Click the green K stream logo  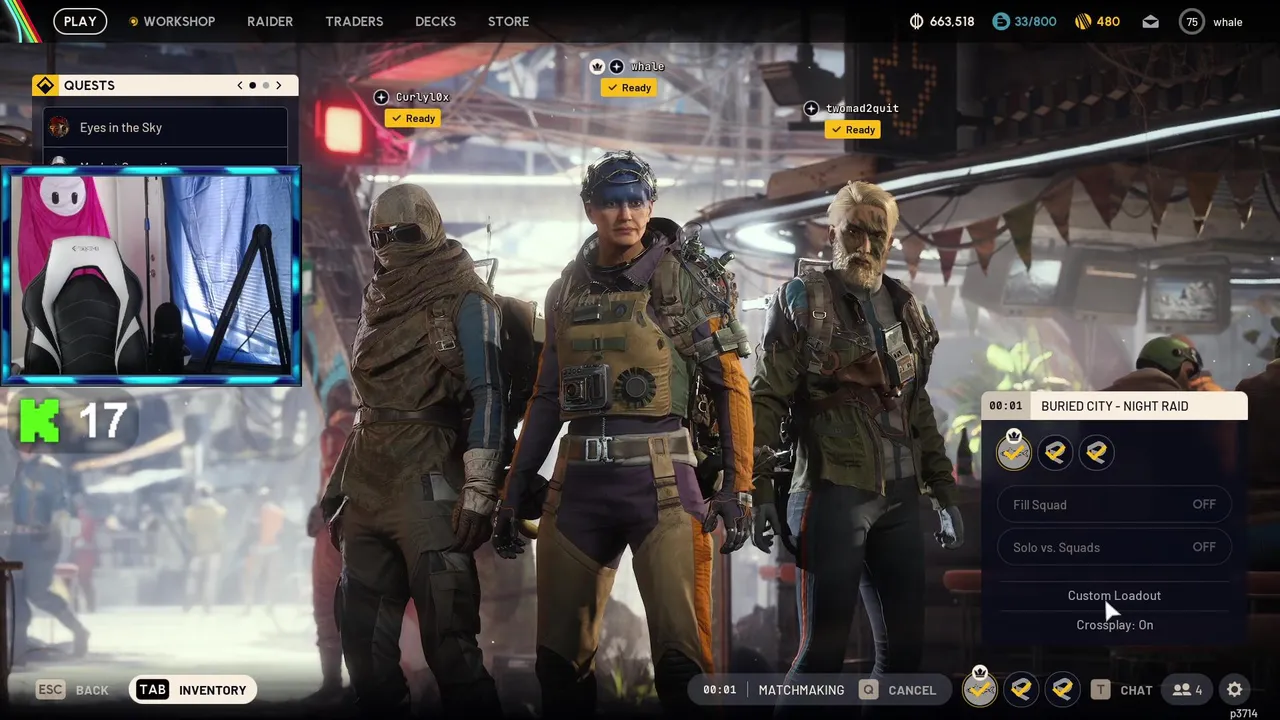(x=40, y=420)
